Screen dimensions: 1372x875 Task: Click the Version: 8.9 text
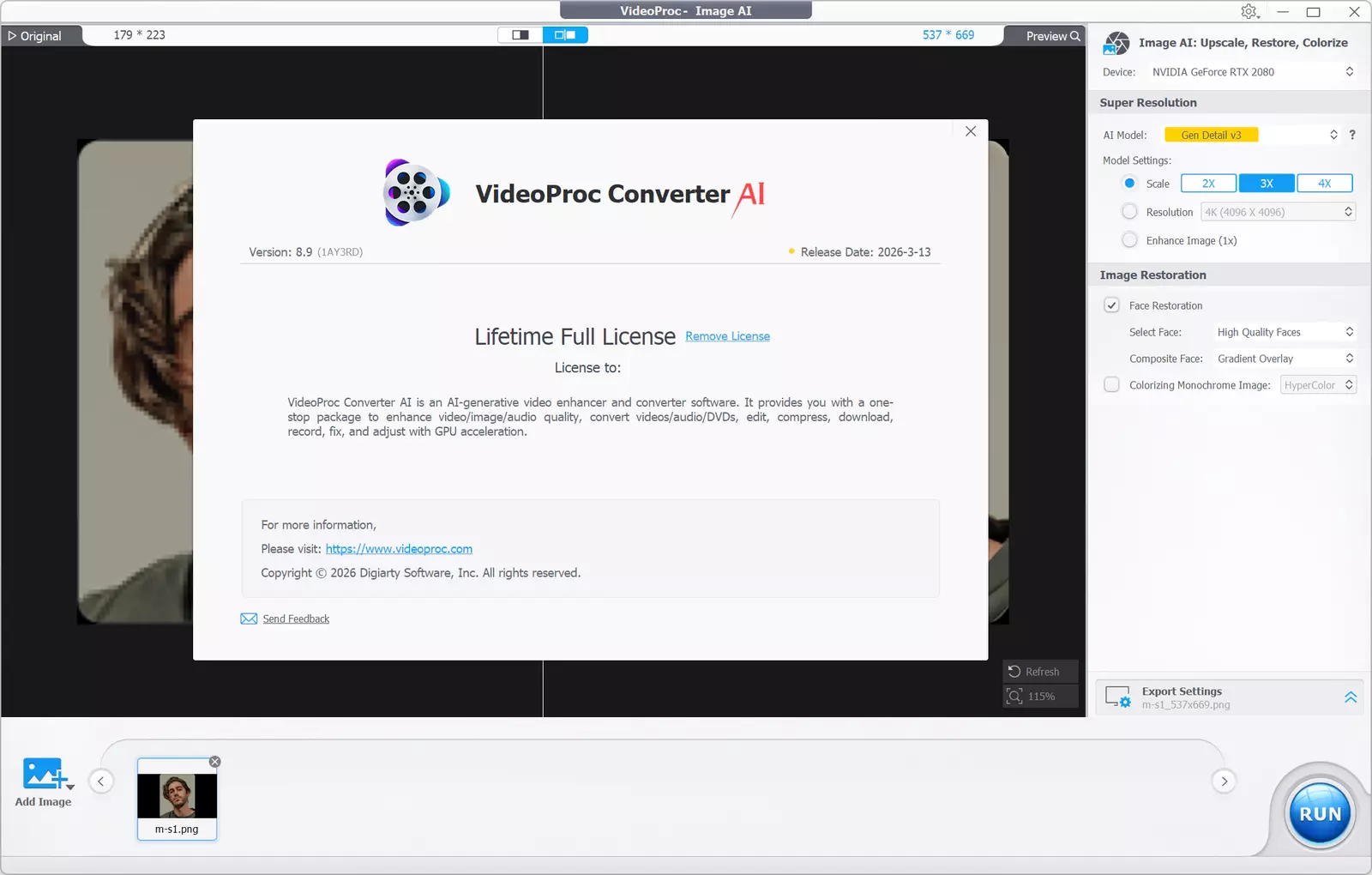(x=280, y=252)
